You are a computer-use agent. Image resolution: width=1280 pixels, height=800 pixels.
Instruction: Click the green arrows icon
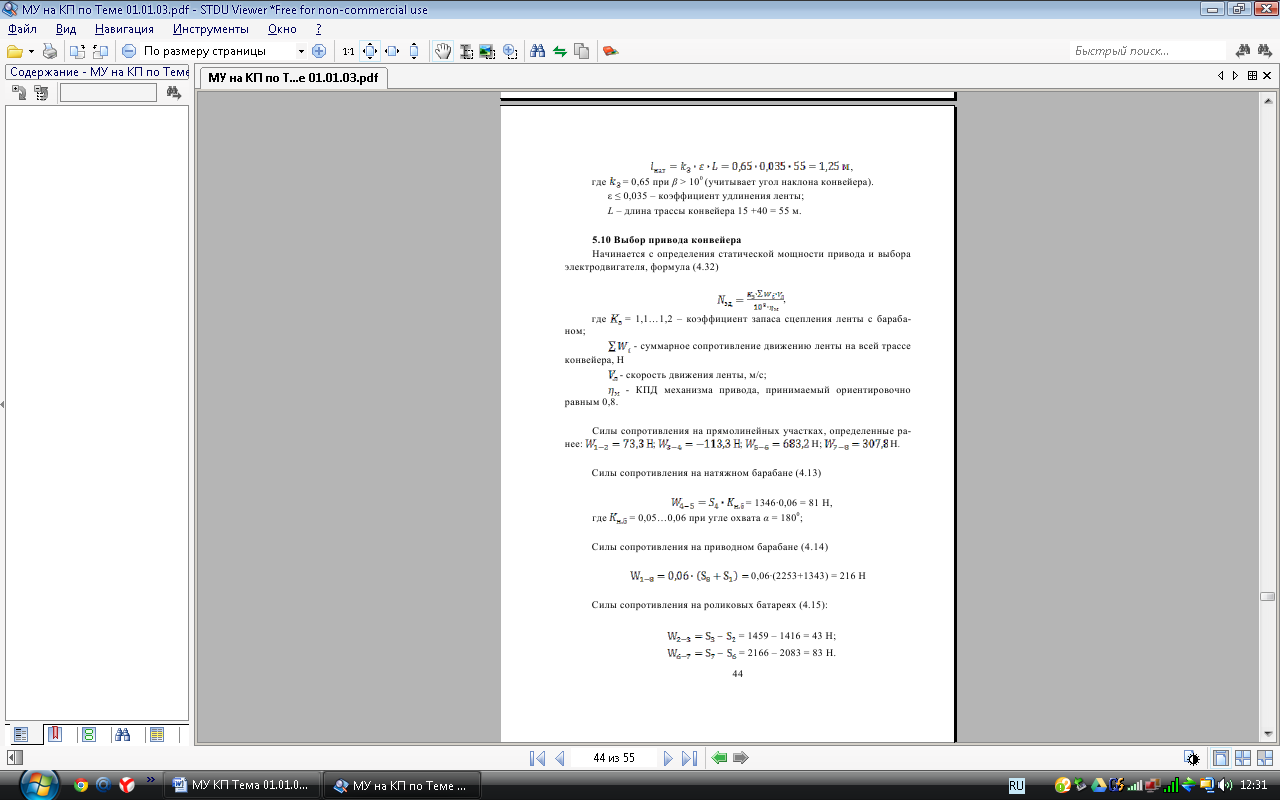(560, 51)
